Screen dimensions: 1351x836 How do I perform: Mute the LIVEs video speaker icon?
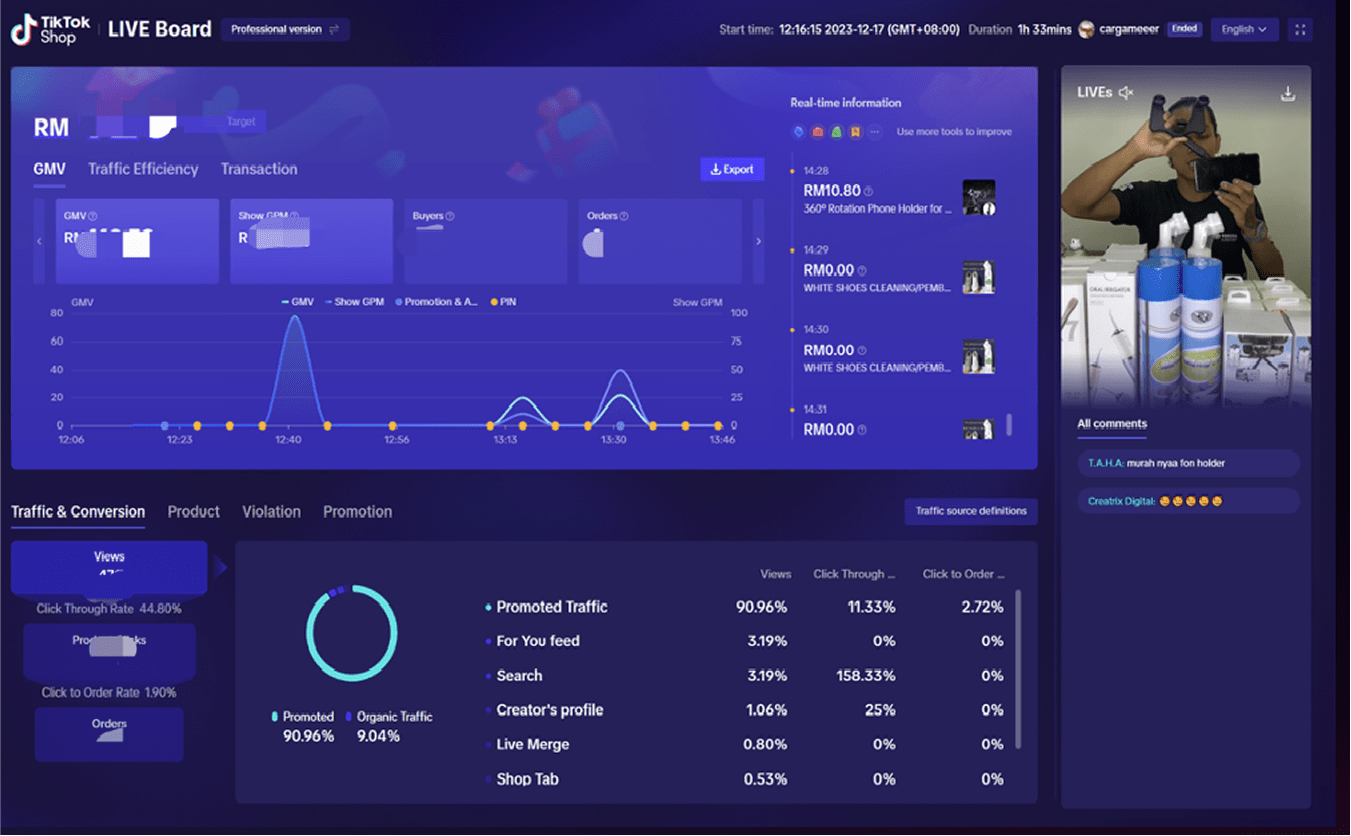point(1126,93)
